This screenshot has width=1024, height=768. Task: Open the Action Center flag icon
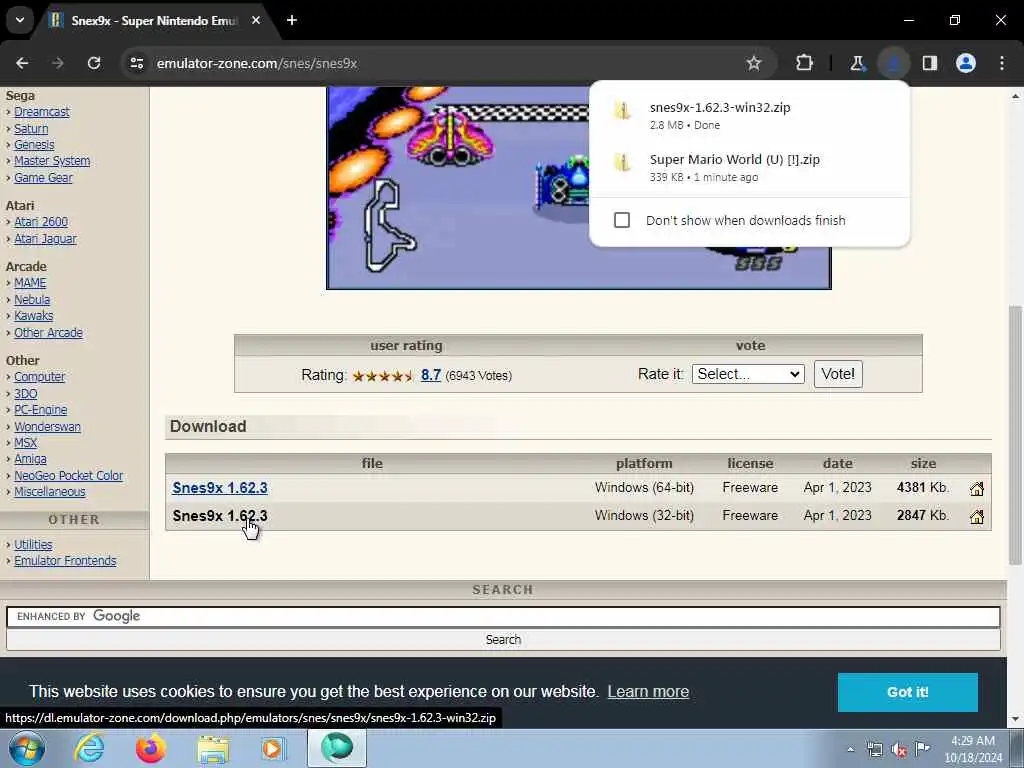point(922,748)
